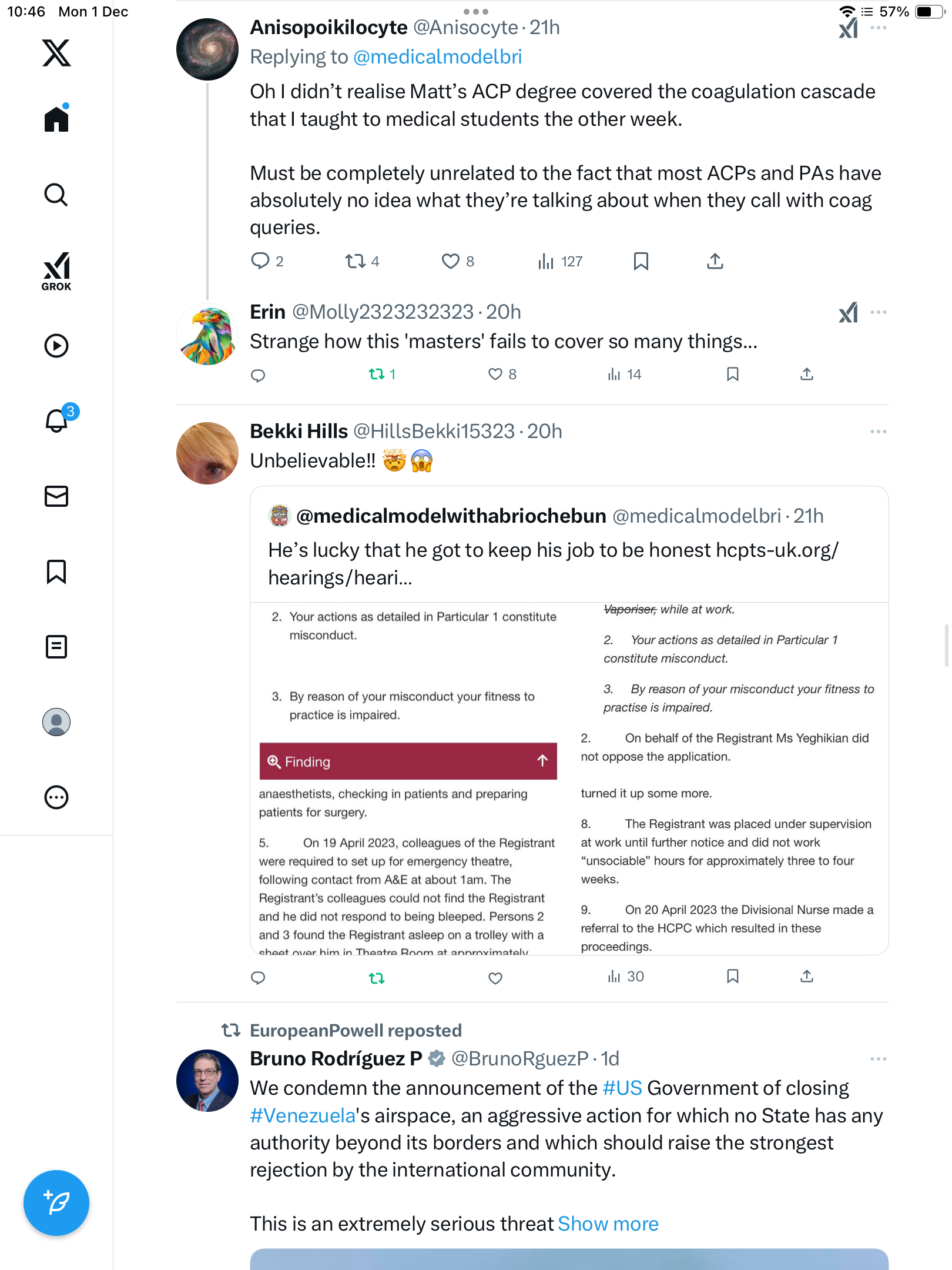Open the sidebar Bookmarks page
The width and height of the screenshot is (952, 1270).
tap(56, 571)
